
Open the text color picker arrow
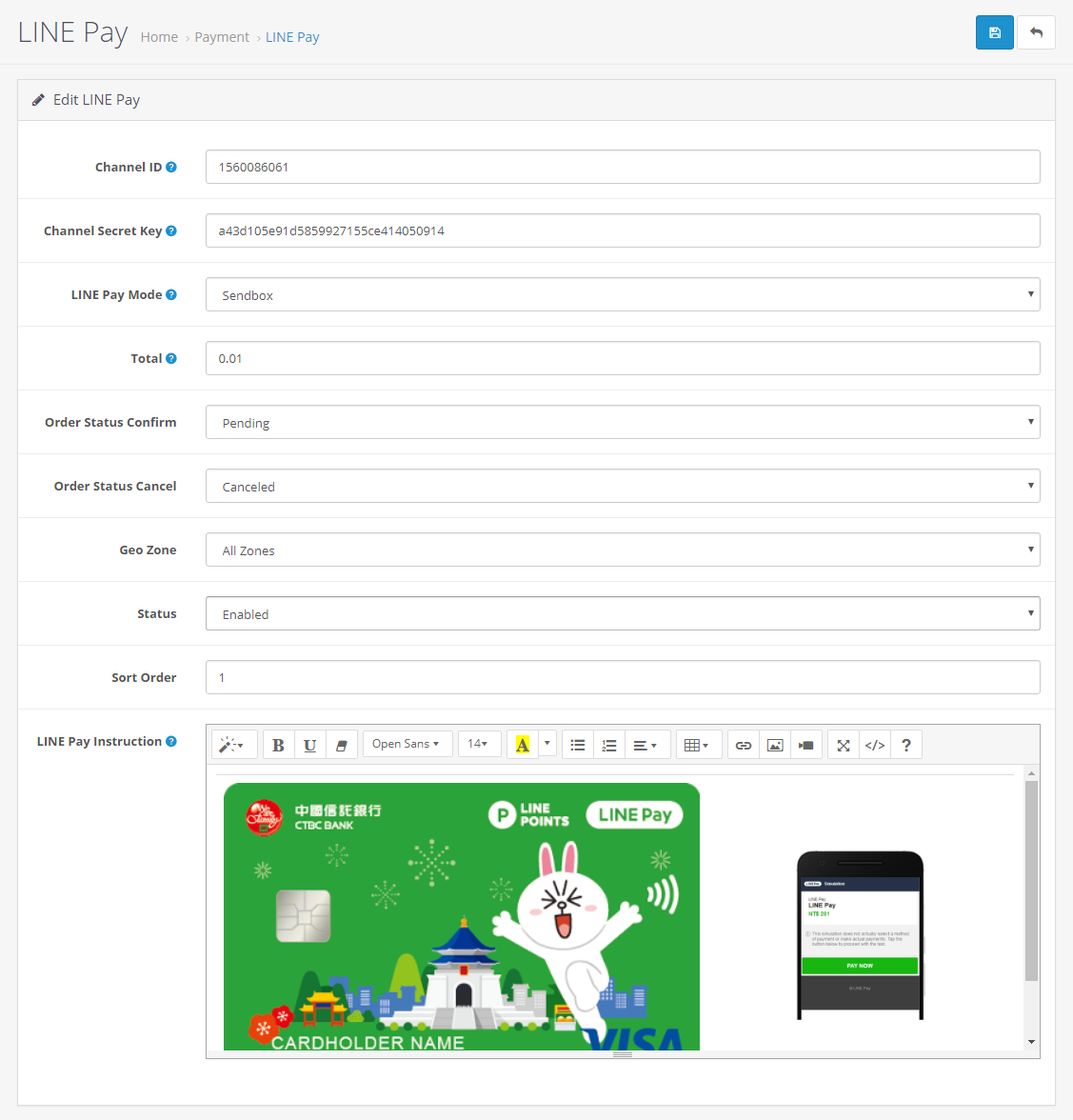(x=547, y=744)
